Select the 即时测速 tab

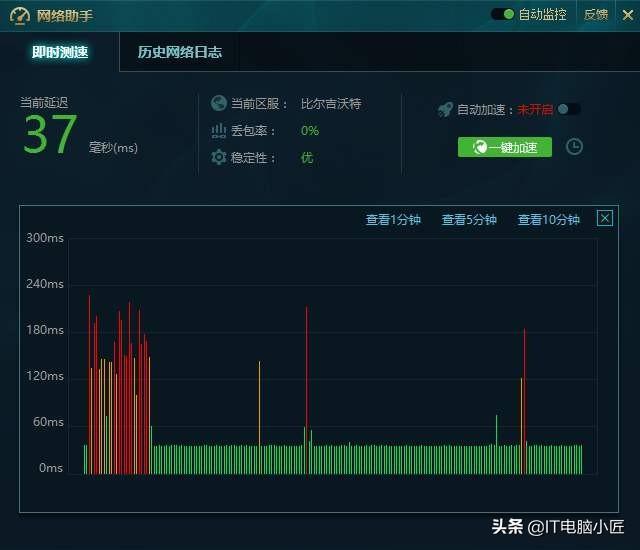[60, 52]
